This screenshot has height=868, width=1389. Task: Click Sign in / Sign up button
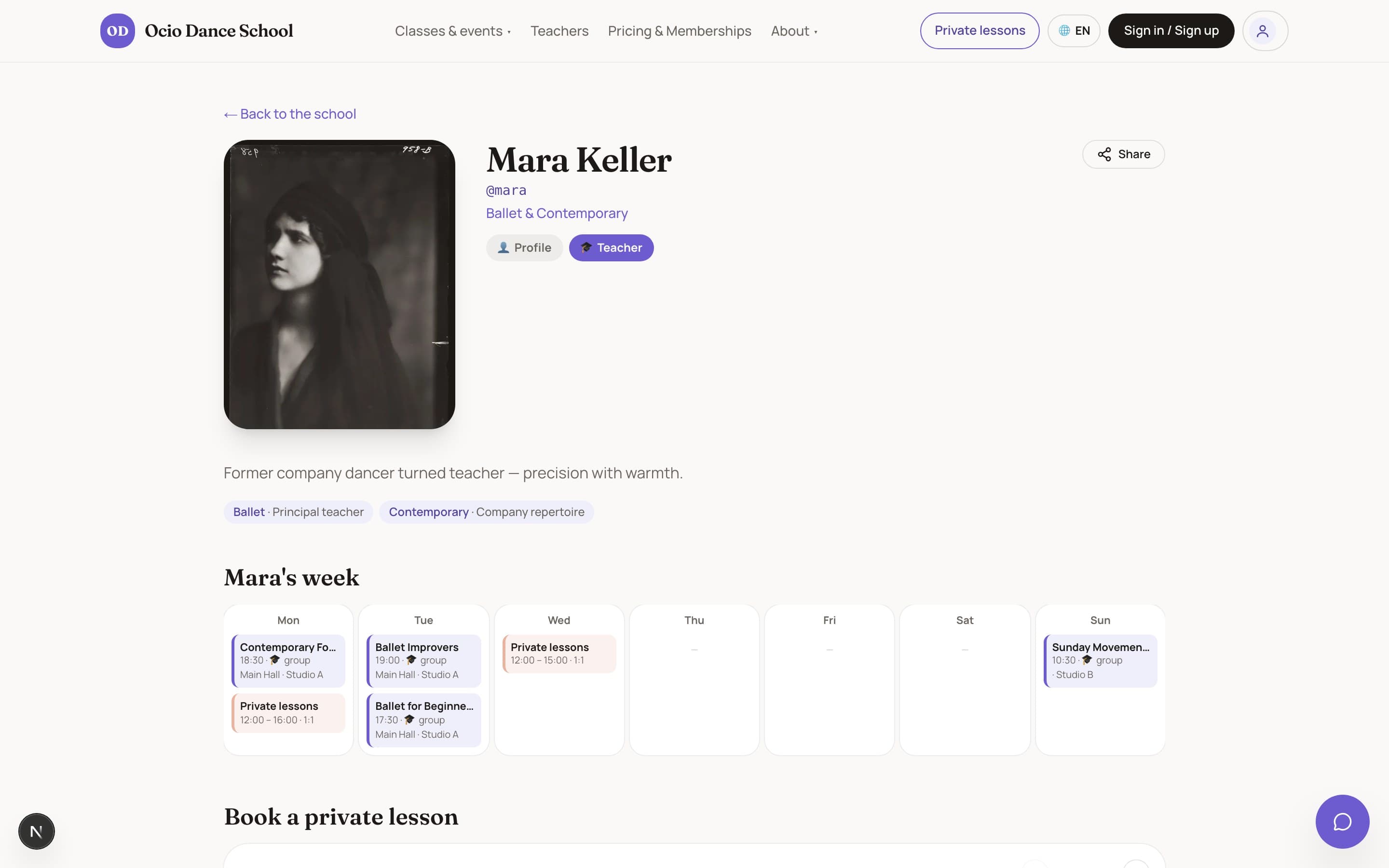click(1171, 31)
